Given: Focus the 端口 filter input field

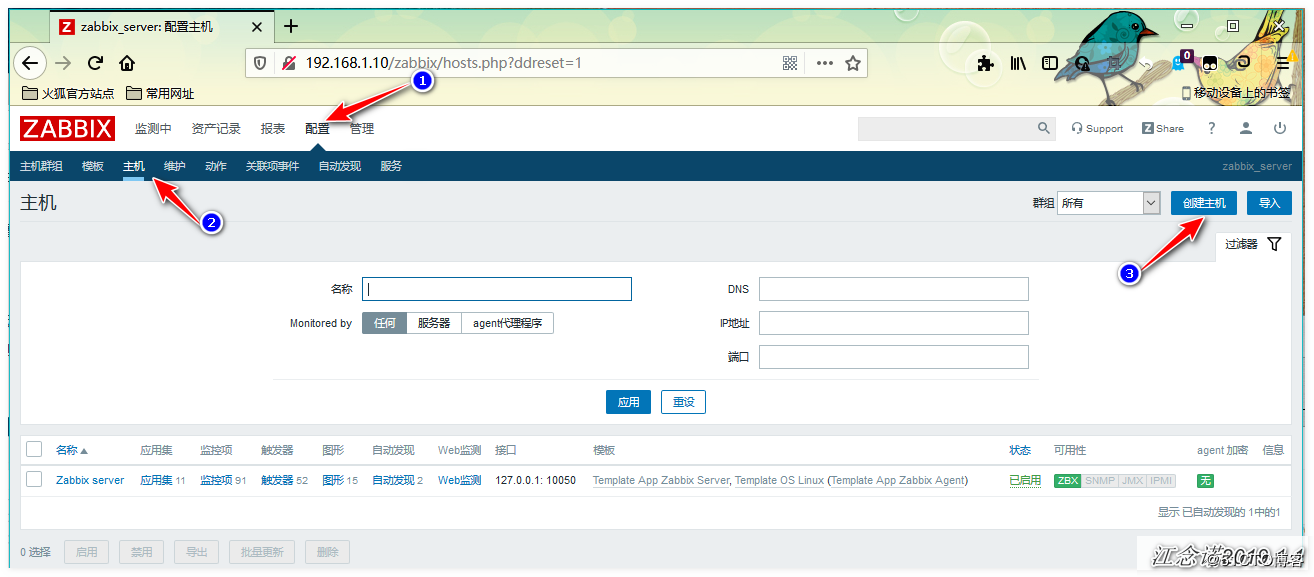Looking at the screenshot, I should (894, 357).
